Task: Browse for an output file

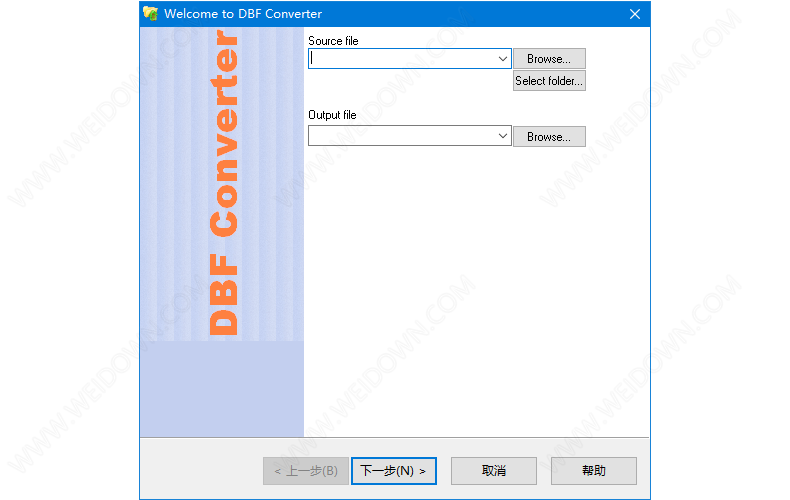Action: (549, 137)
